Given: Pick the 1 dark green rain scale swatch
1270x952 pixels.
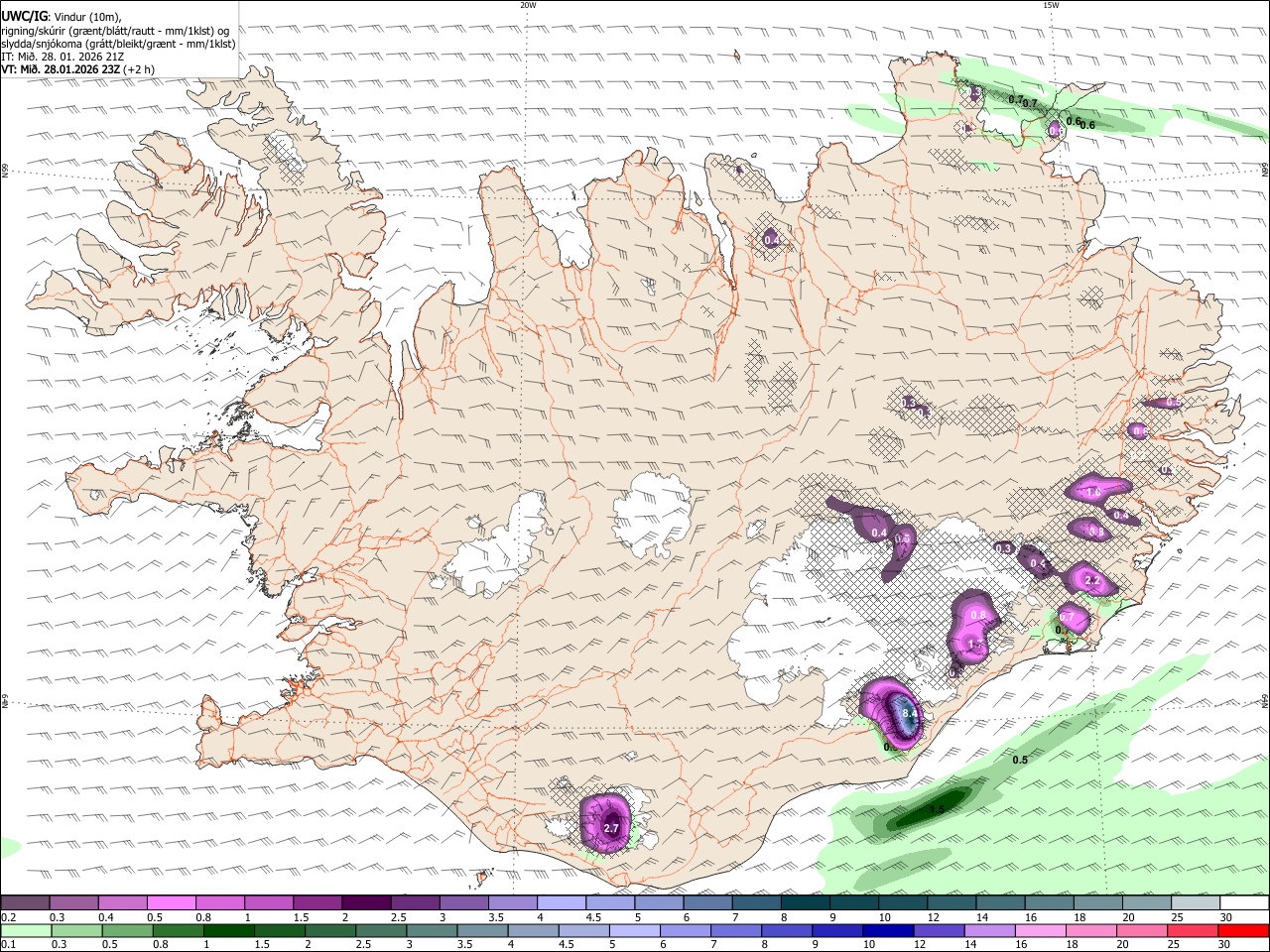Looking at the screenshot, I should click(x=231, y=930).
